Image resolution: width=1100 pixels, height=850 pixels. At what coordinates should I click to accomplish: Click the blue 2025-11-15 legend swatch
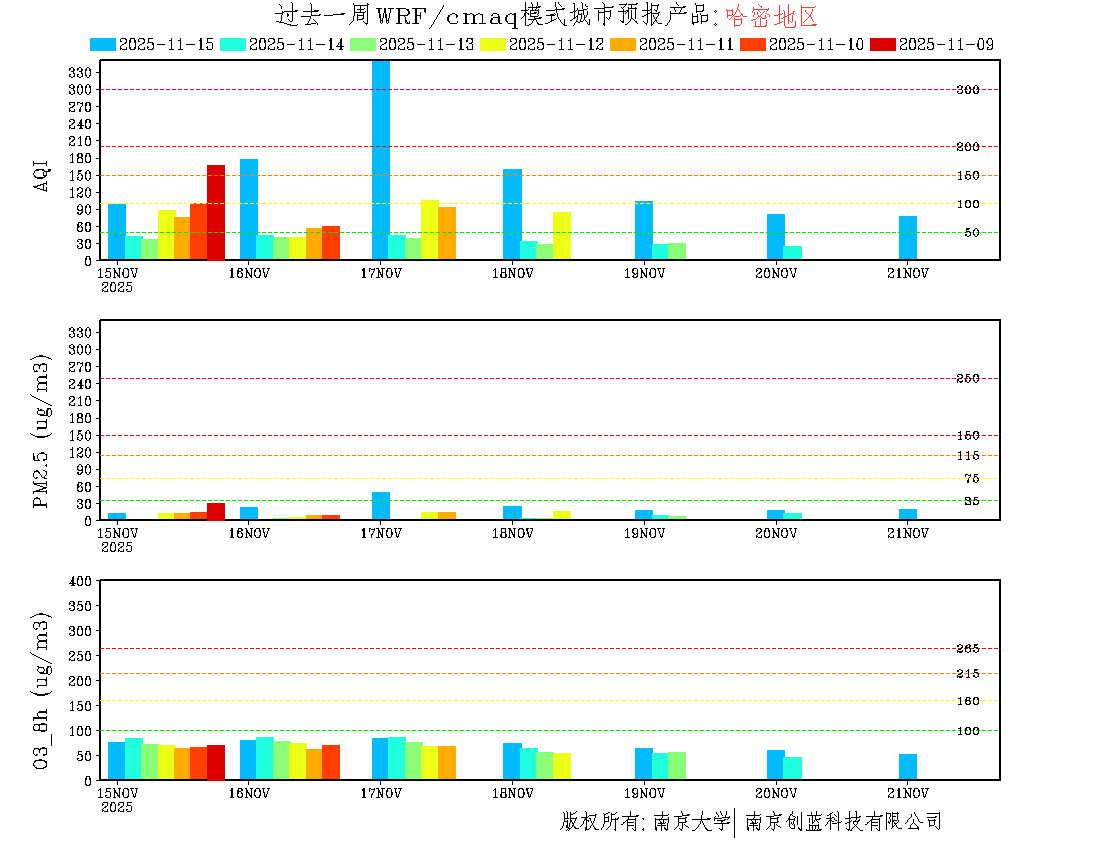coord(103,44)
